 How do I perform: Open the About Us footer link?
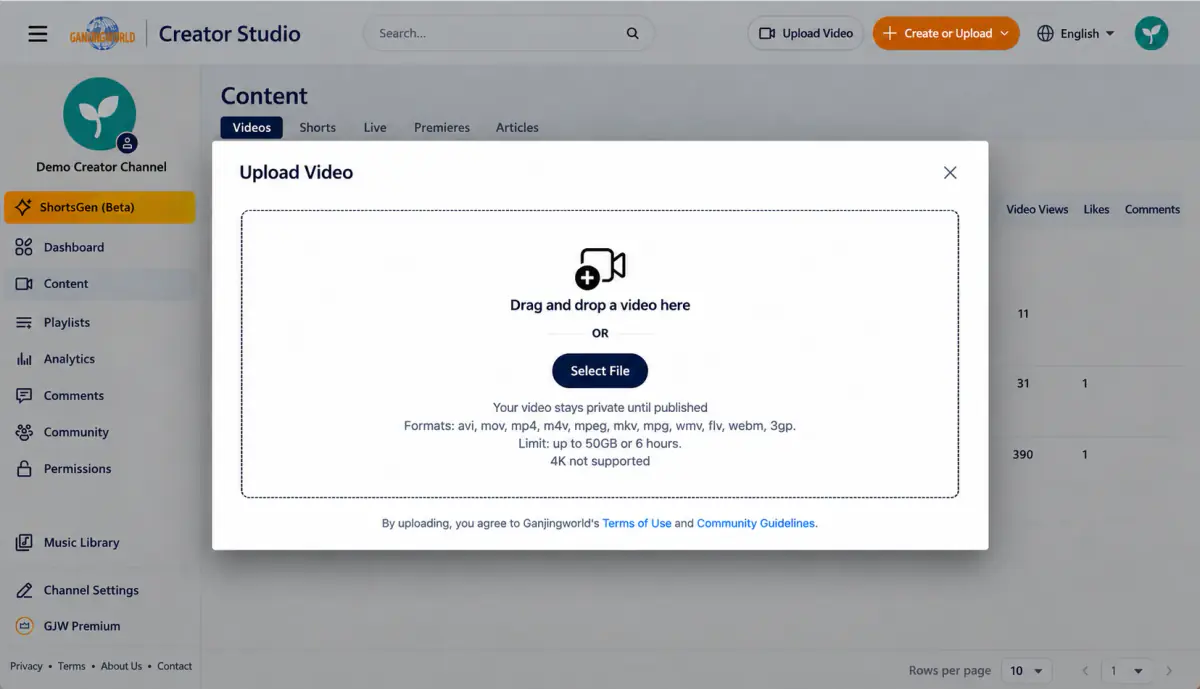tap(121, 666)
